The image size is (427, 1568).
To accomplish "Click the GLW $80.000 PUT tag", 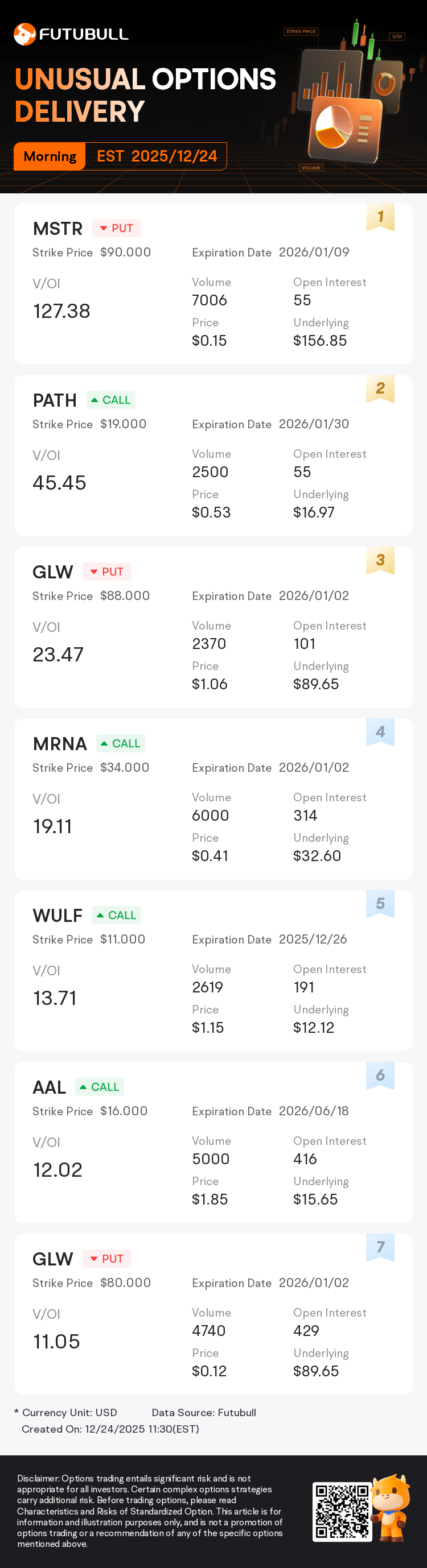I will click(x=106, y=1259).
